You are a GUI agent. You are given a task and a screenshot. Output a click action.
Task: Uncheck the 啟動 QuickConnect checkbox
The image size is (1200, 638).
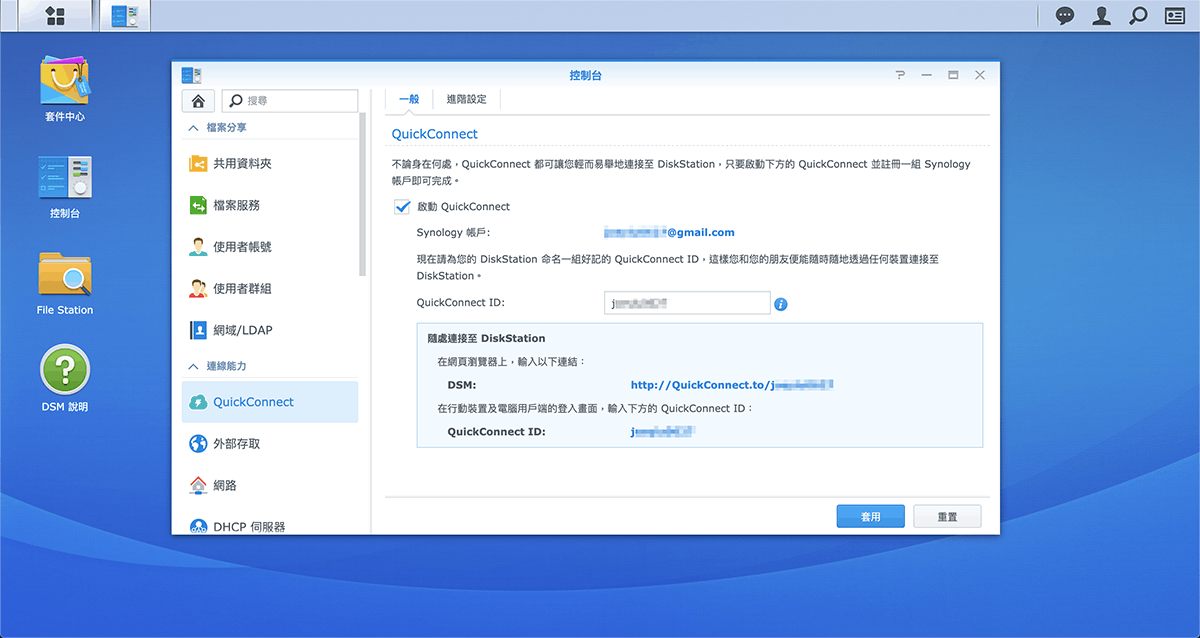pos(402,207)
